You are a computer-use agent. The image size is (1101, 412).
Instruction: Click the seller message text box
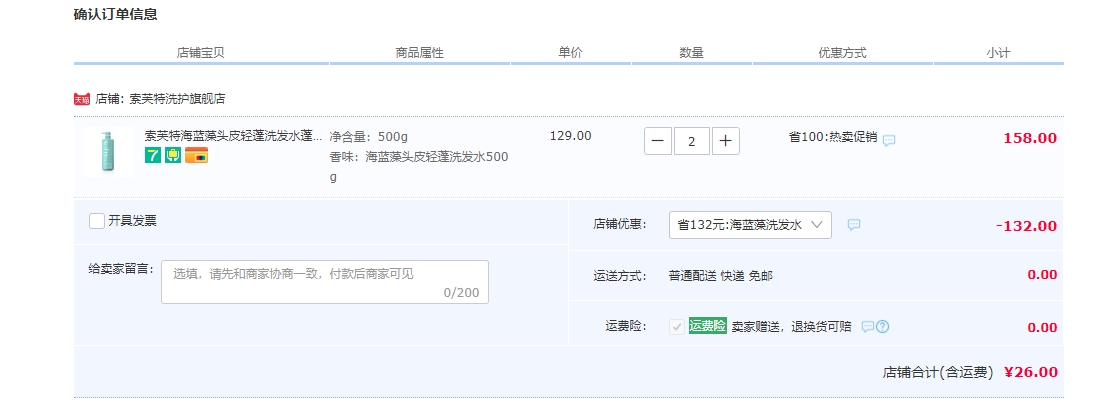point(324,282)
